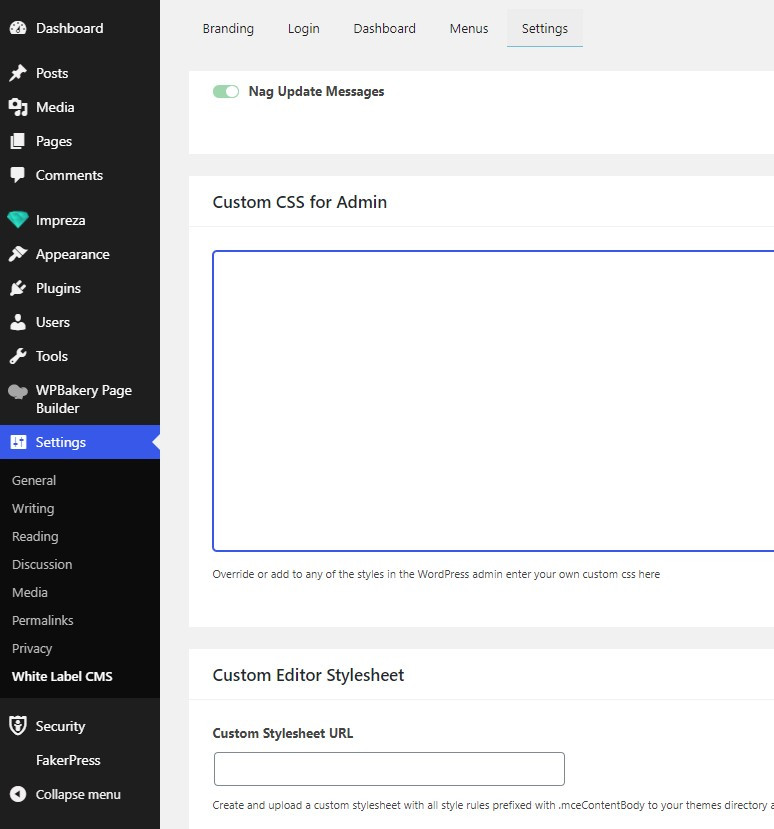This screenshot has width=774, height=829.
Task: Click the Tools wrench icon
Action: point(18,356)
